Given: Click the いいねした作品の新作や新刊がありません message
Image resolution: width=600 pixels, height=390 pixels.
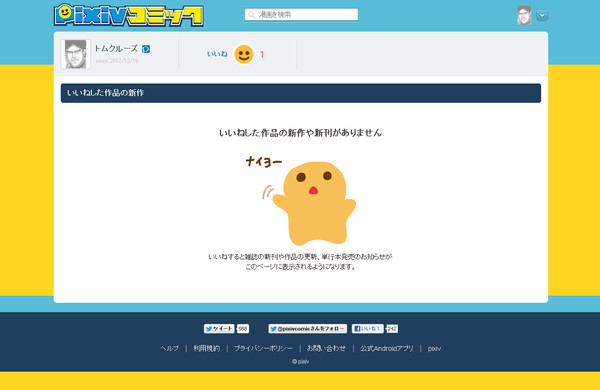Looking at the screenshot, I should point(300,133).
